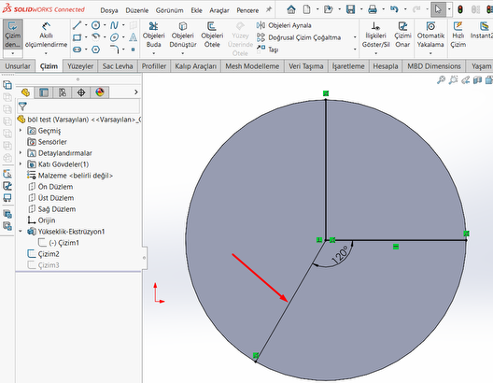Open the FeatureManager design tree tab
Viewport: 494px width, 384px height.
tap(26, 92)
